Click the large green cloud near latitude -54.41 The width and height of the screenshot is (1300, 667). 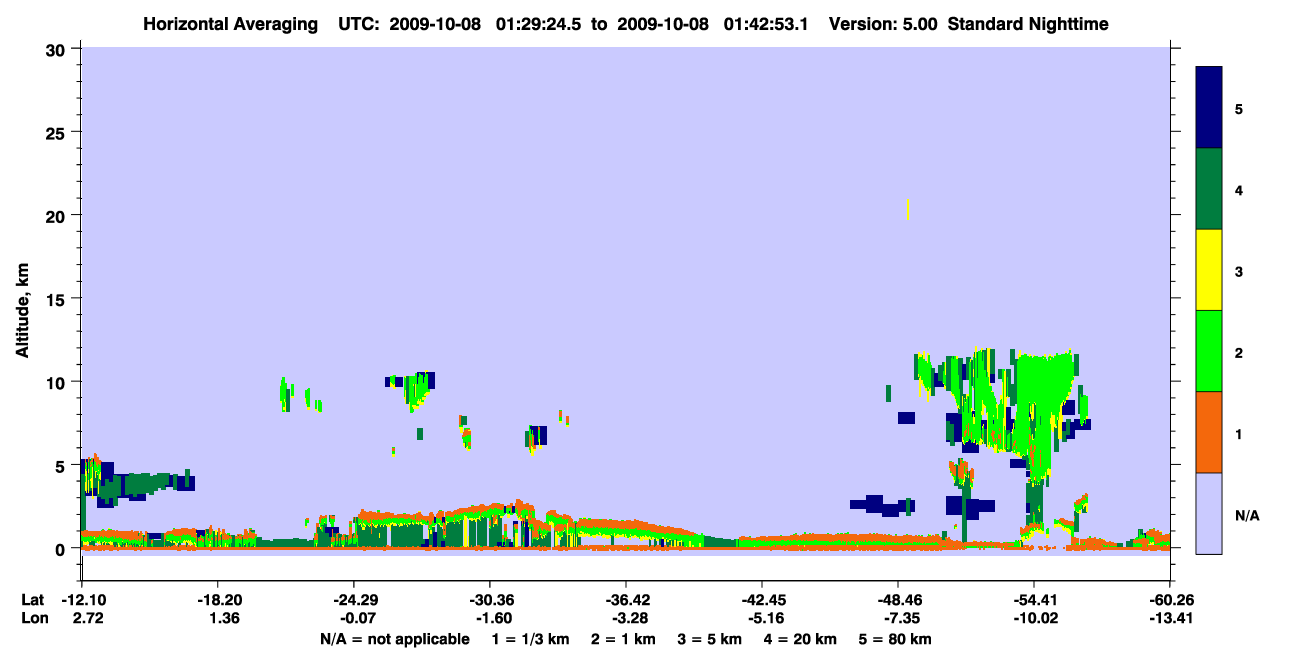click(1045, 400)
